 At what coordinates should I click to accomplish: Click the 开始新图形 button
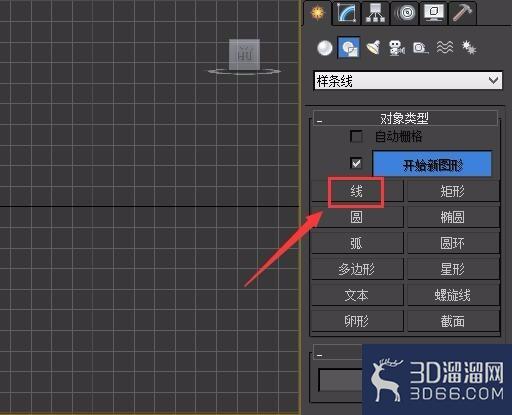point(432,164)
